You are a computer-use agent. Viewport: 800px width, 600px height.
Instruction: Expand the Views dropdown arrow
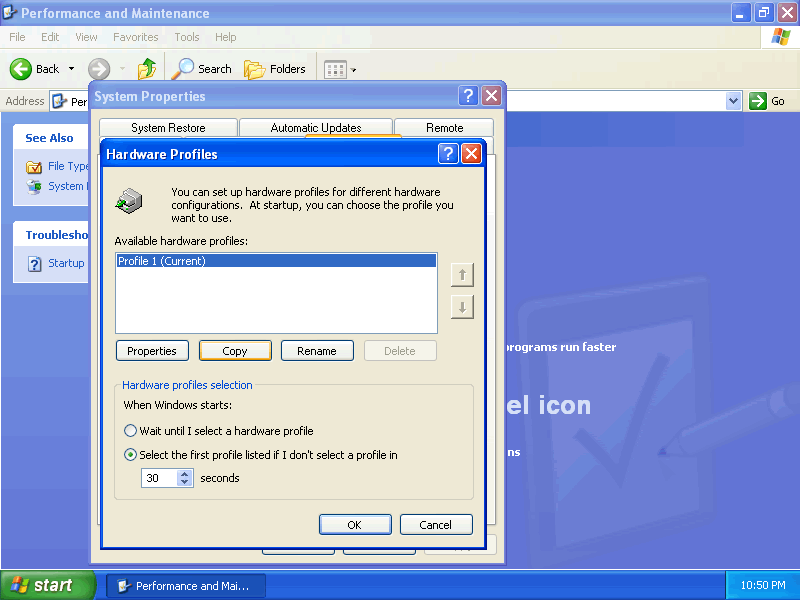pyautogui.click(x=353, y=70)
